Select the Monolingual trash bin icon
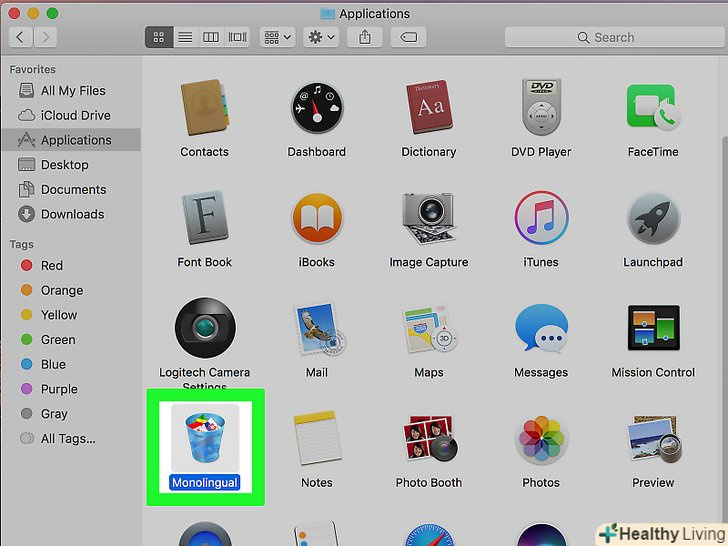The image size is (728, 546). pos(205,438)
